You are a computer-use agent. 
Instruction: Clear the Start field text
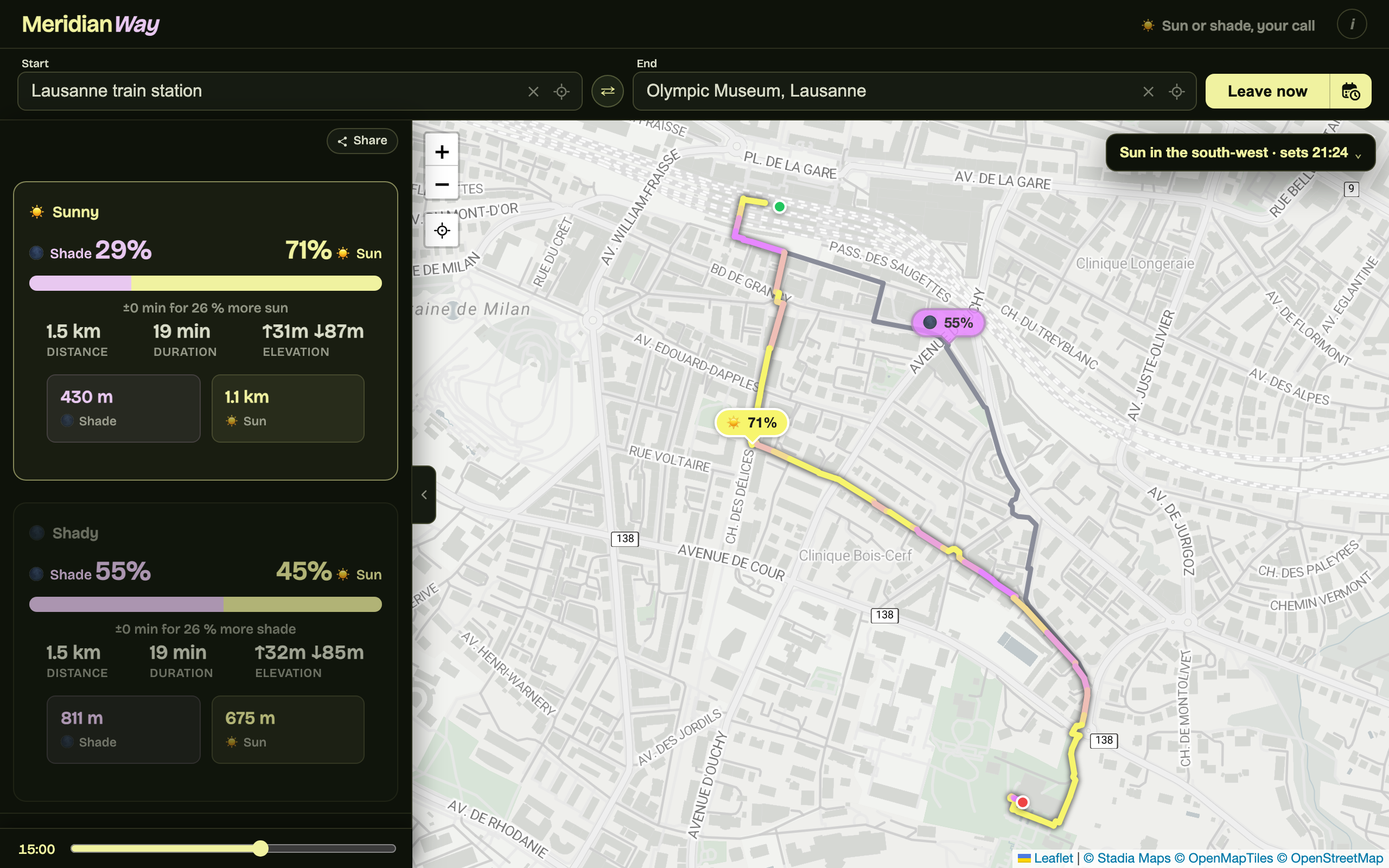tap(533, 91)
